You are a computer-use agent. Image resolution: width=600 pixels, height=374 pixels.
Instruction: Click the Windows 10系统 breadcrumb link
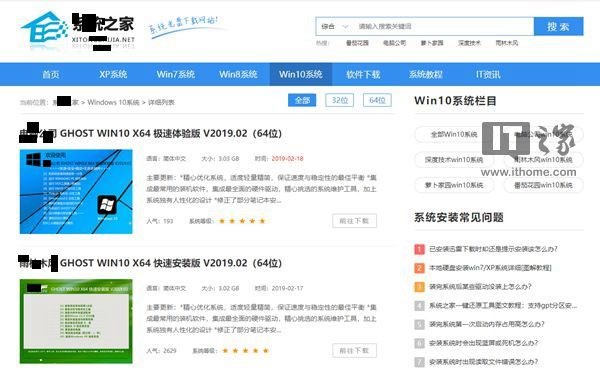click(113, 102)
